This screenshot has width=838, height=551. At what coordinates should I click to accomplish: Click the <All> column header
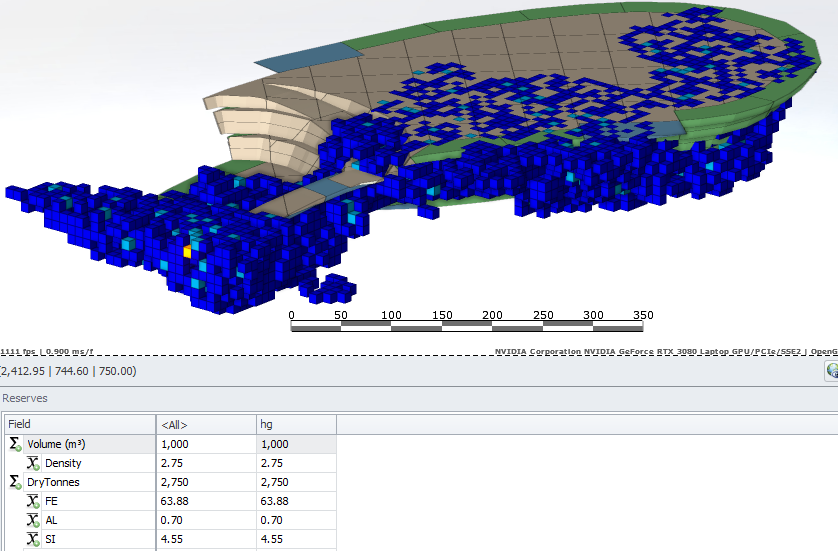pyautogui.click(x=206, y=424)
